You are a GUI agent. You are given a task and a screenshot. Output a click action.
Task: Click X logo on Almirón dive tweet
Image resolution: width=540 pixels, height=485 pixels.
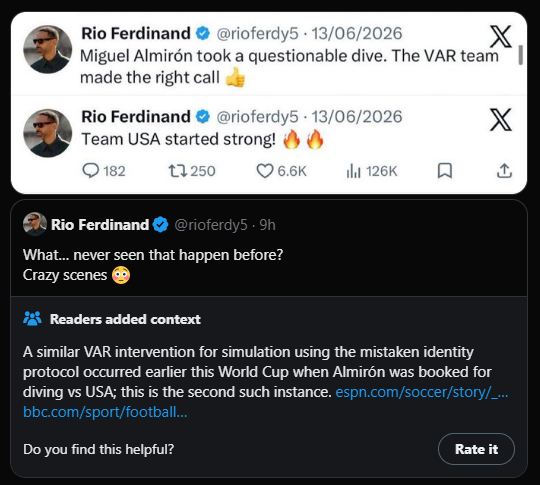tap(501, 37)
